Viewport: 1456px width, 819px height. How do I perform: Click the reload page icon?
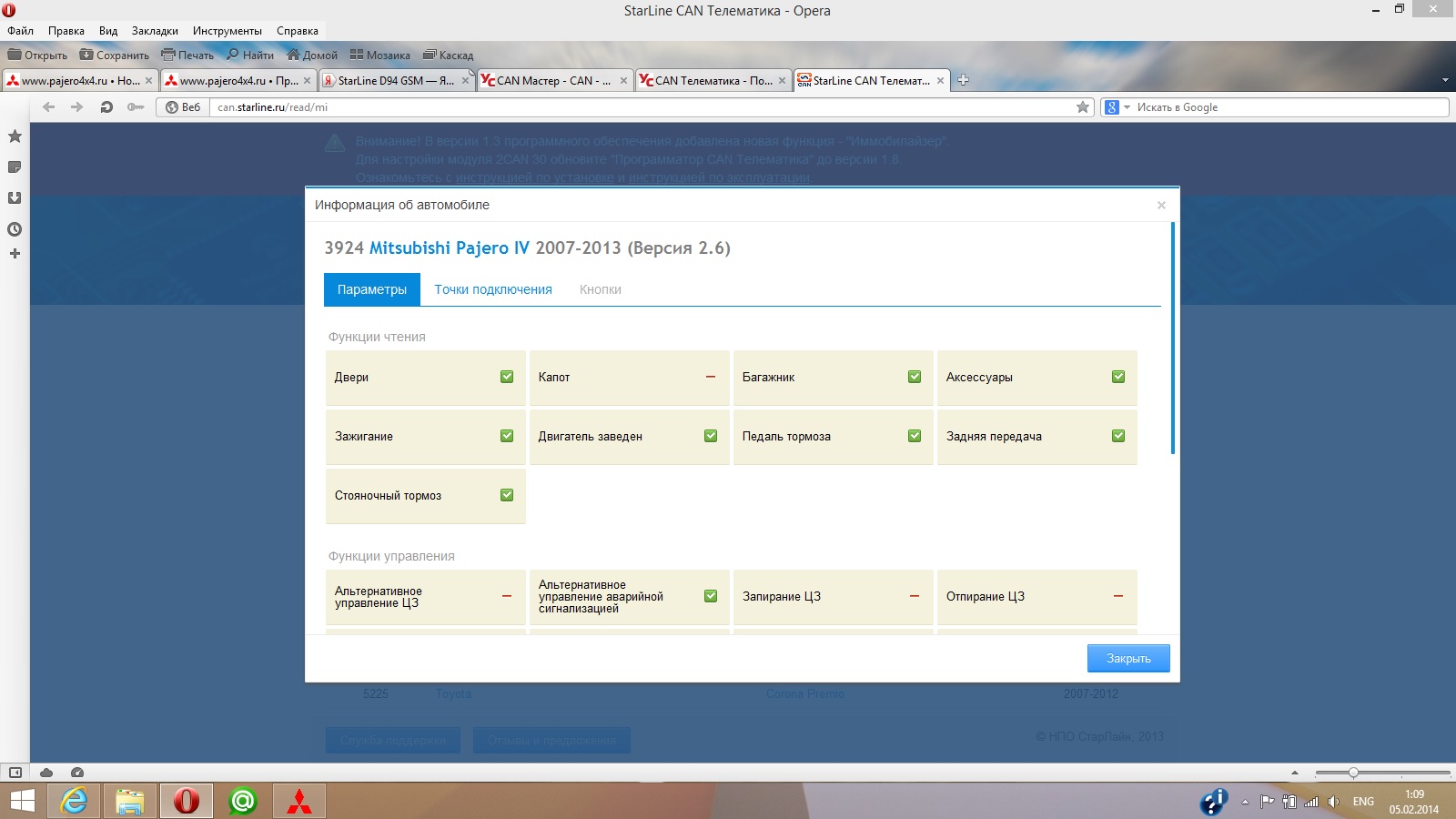click(106, 107)
